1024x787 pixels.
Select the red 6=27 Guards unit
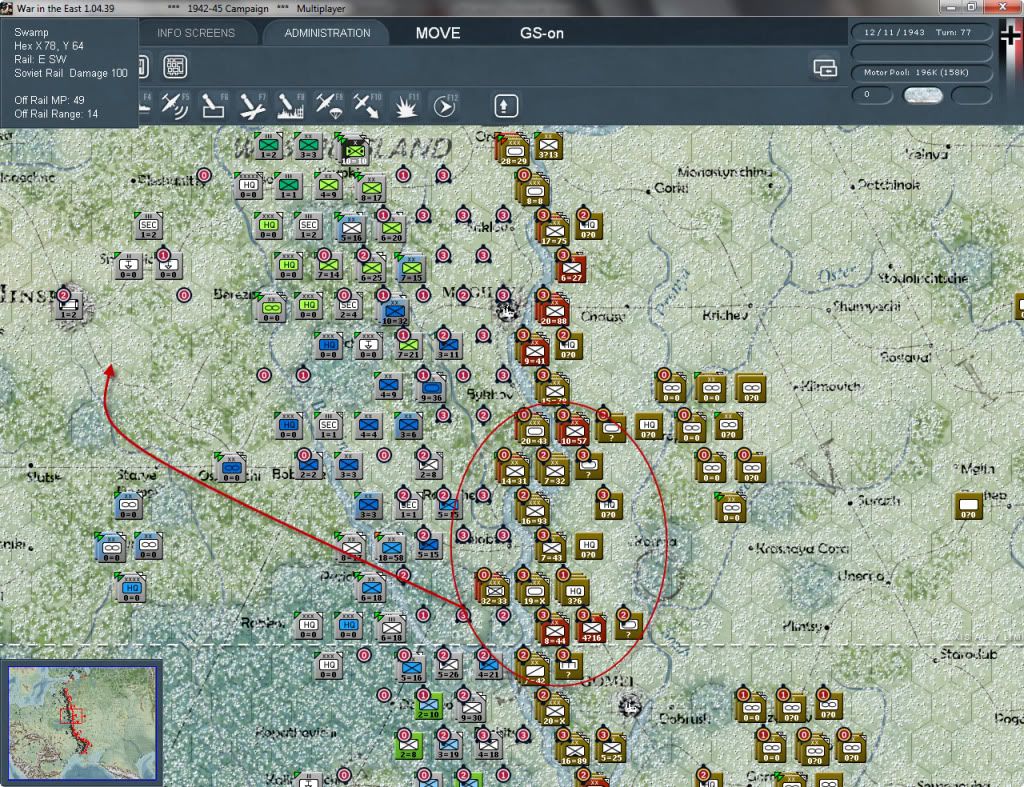pyautogui.click(x=571, y=268)
